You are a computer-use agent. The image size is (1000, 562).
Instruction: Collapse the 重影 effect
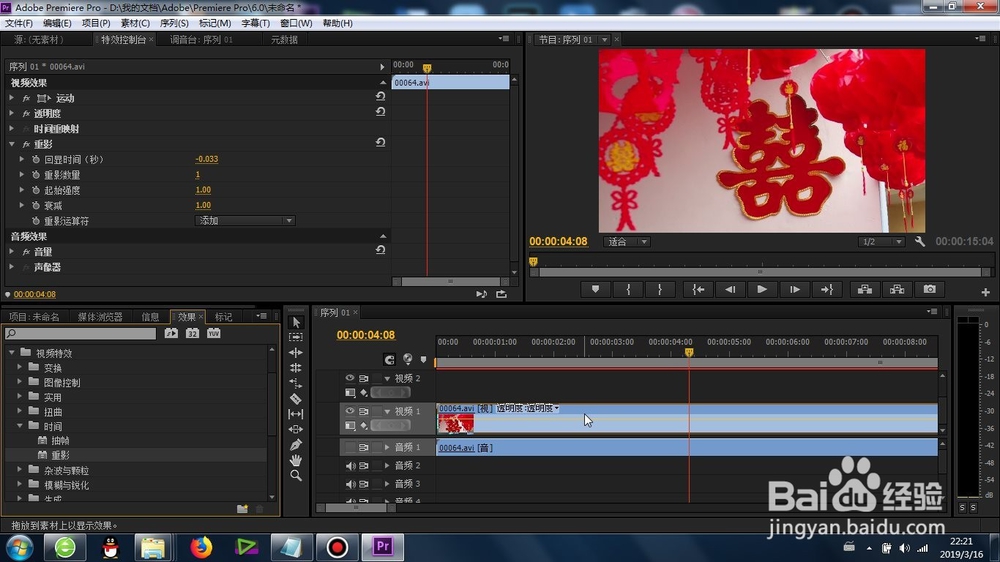click(x=11, y=144)
